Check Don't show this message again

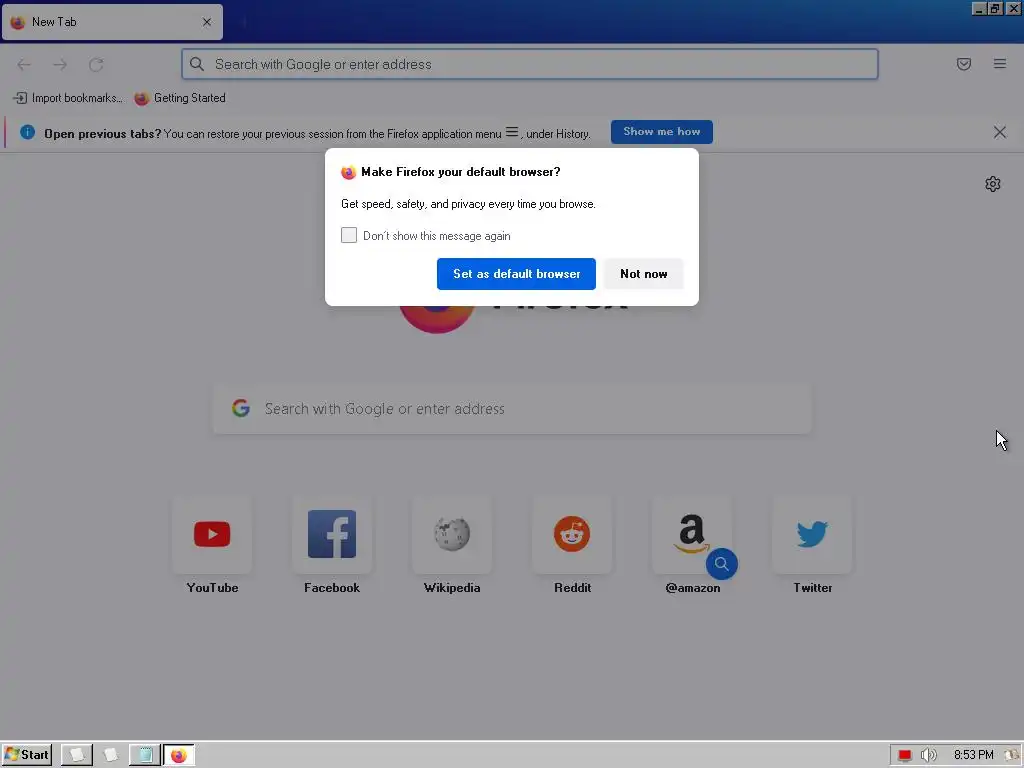pos(349,235)
